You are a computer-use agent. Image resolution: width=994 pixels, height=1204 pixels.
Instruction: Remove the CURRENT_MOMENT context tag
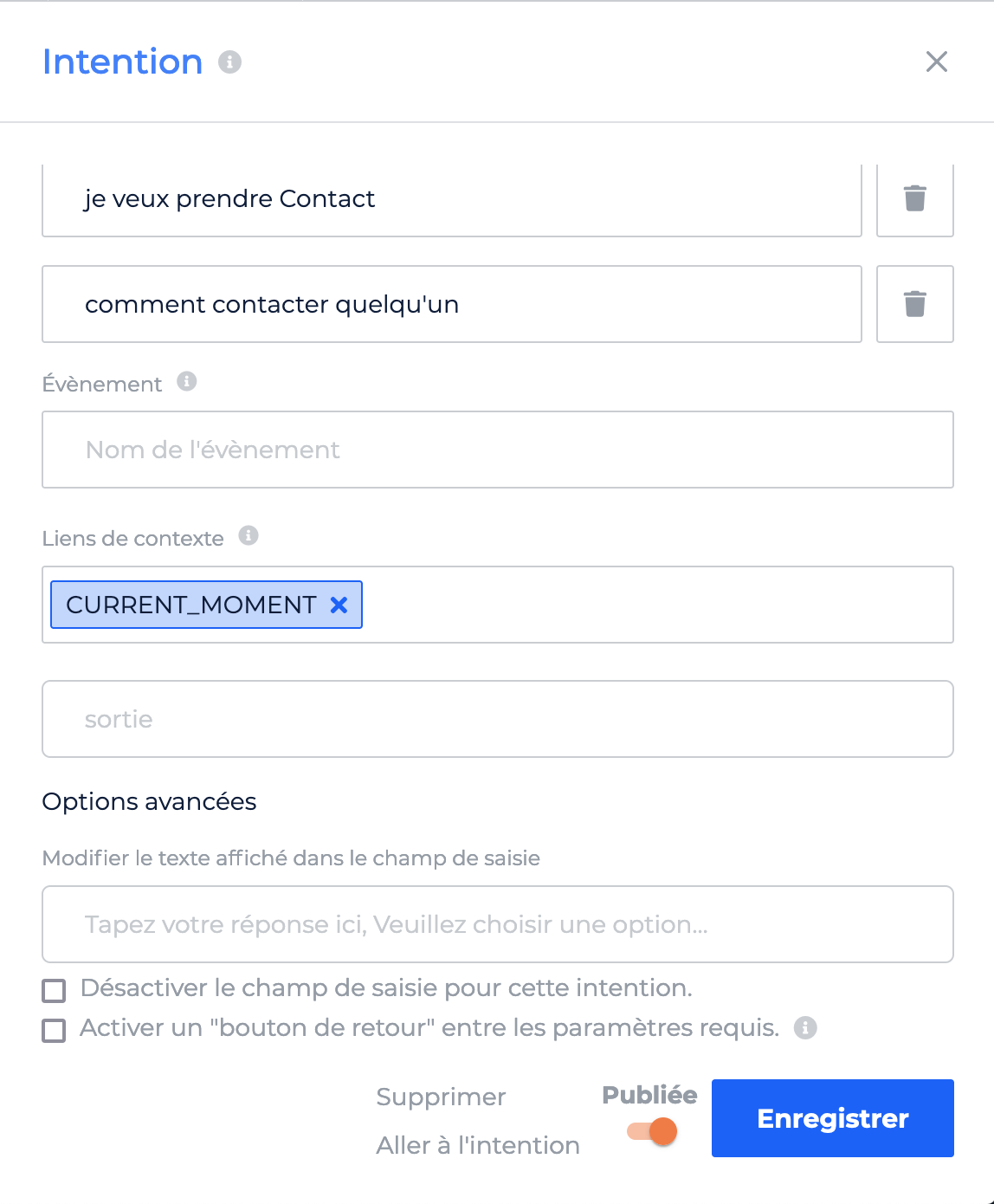pyautogui.click(x=339, y=605)
